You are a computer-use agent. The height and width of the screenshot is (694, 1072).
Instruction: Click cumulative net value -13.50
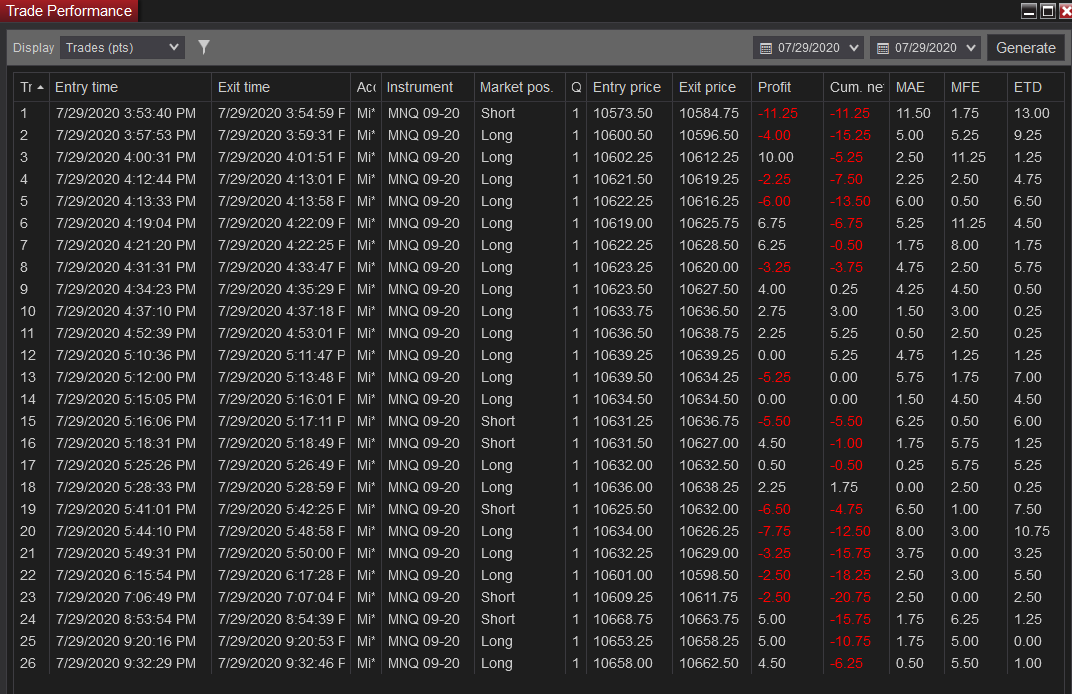coord(850,201)
